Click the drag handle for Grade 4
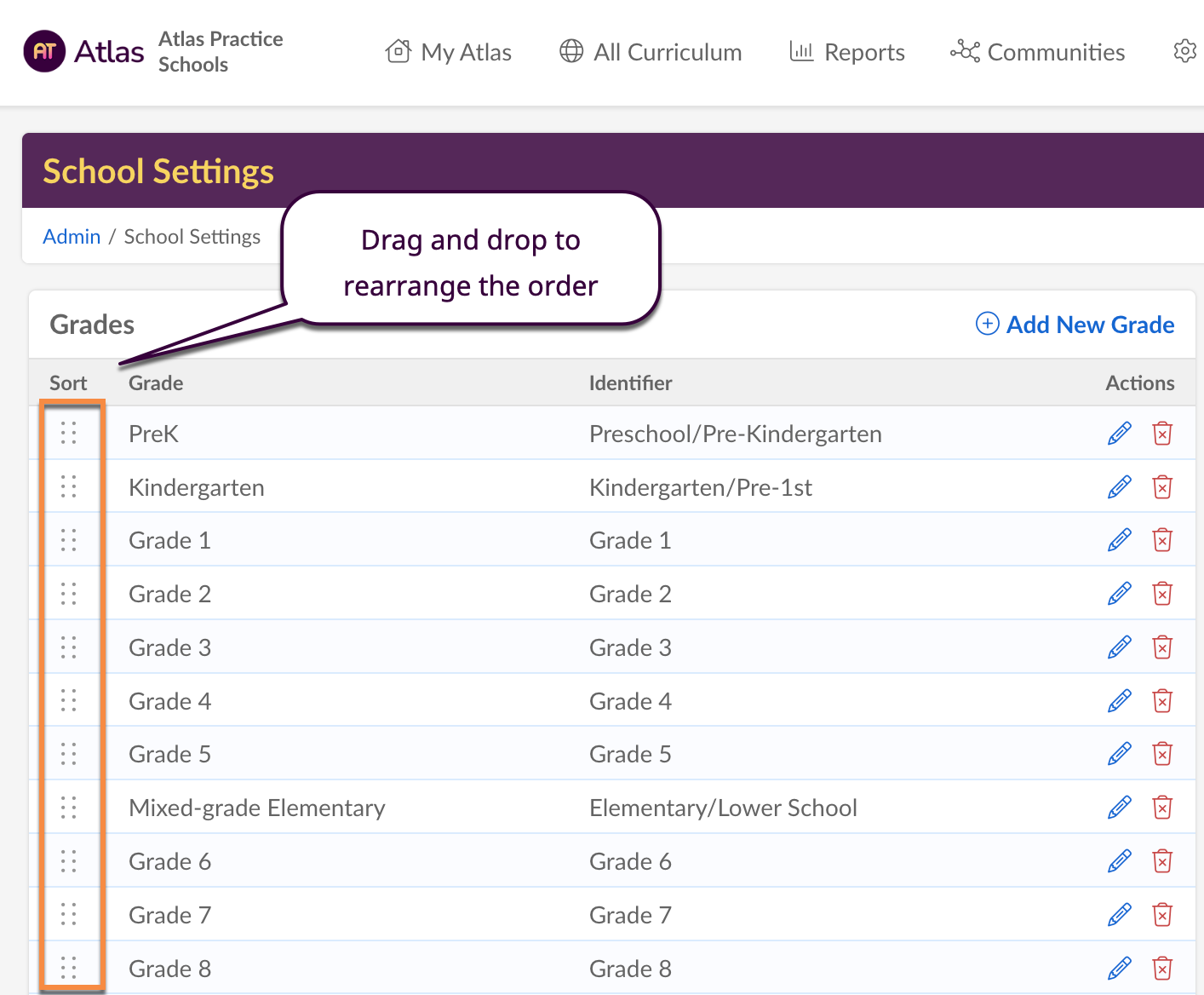The image size is (1204, 995). click(69, 701)
